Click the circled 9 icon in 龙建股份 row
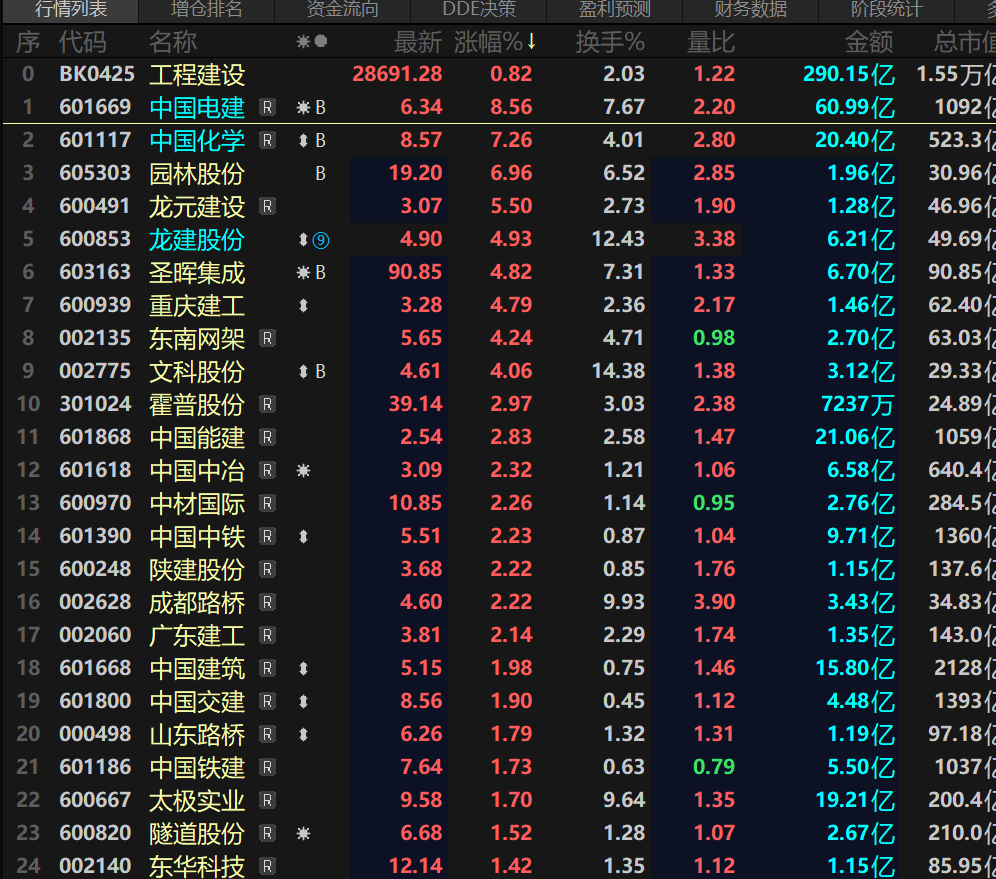The height and width of the screenshot is (879, 996). [321, 240]
